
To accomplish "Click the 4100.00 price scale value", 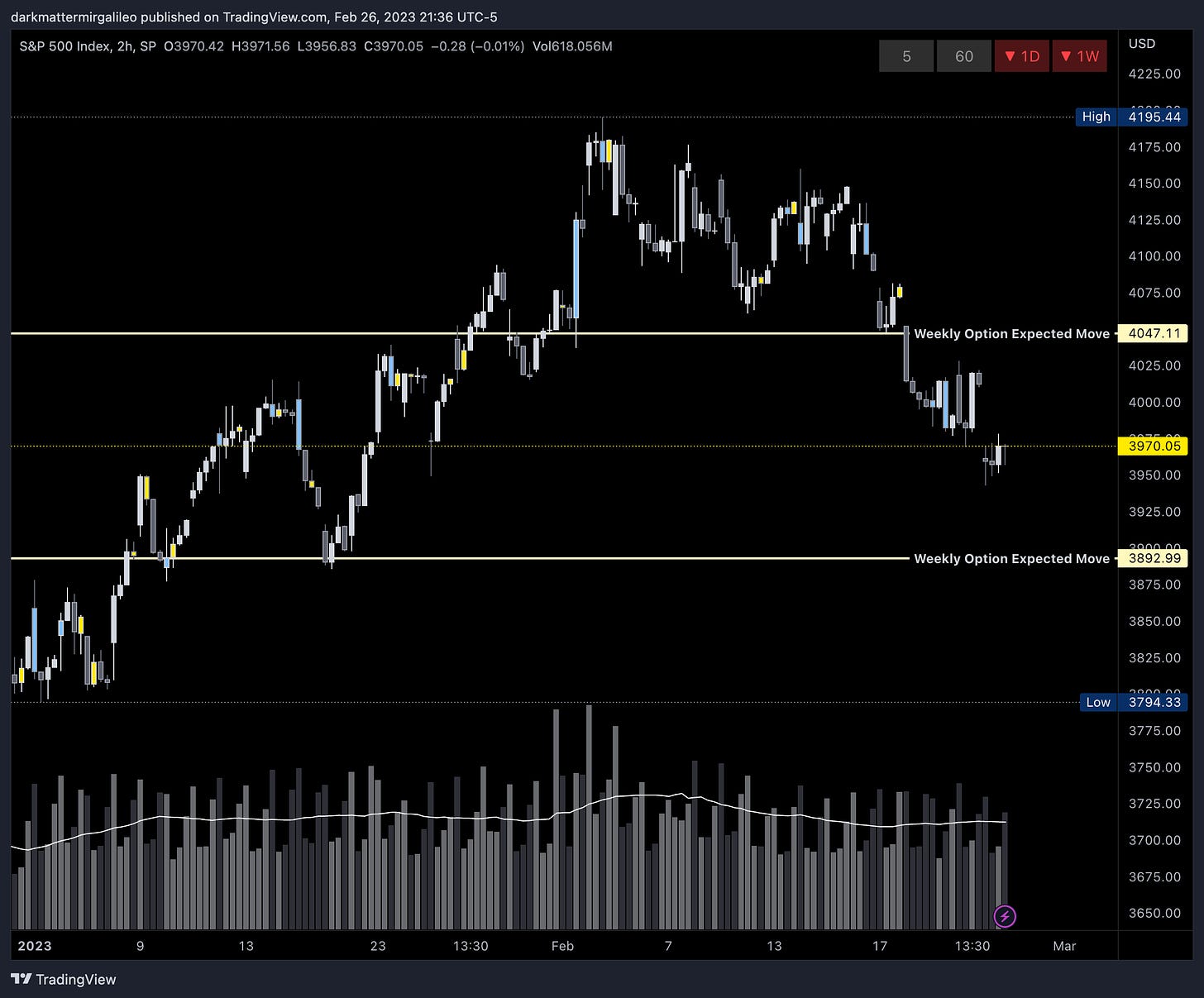I will click(1154, 256).
